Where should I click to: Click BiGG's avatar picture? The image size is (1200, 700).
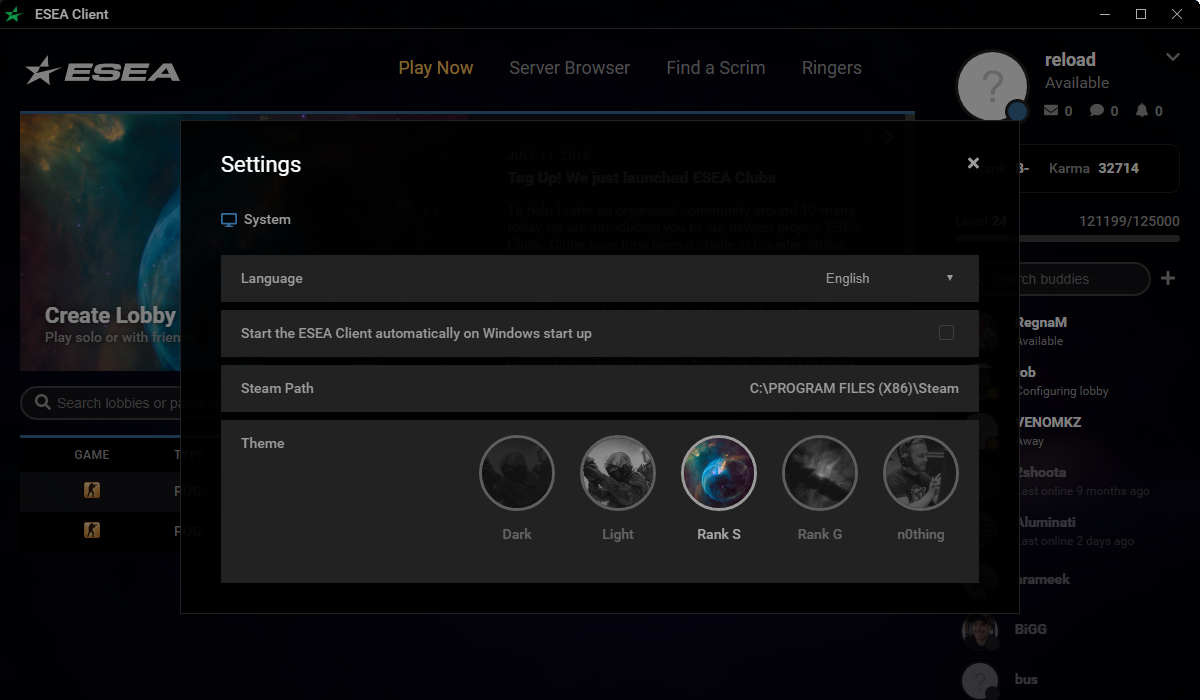[x=980, y=632]
